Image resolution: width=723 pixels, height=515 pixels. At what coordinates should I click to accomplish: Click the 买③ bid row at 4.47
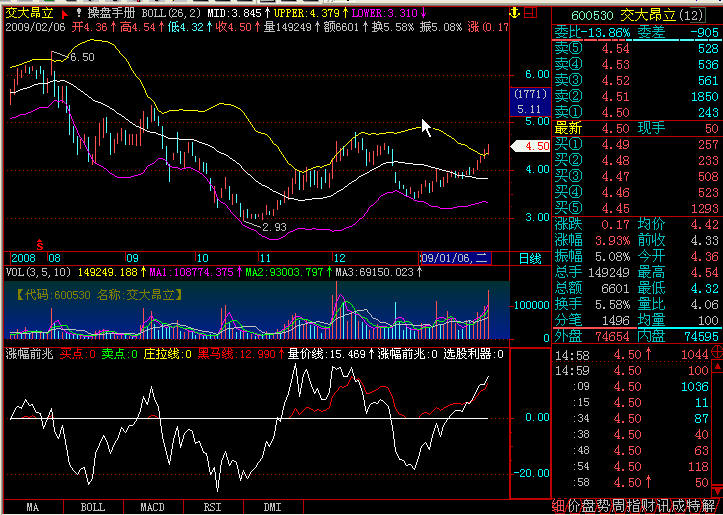(x=636, y=176)
